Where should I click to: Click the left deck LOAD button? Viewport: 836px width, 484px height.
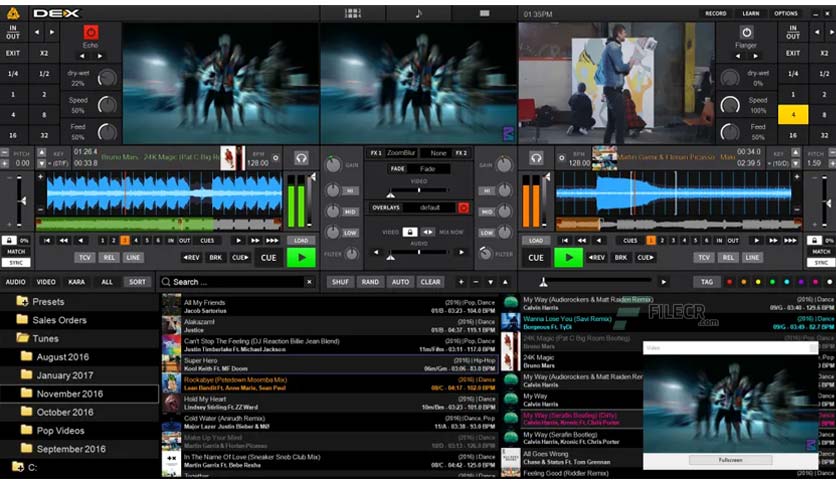point(301,240)
